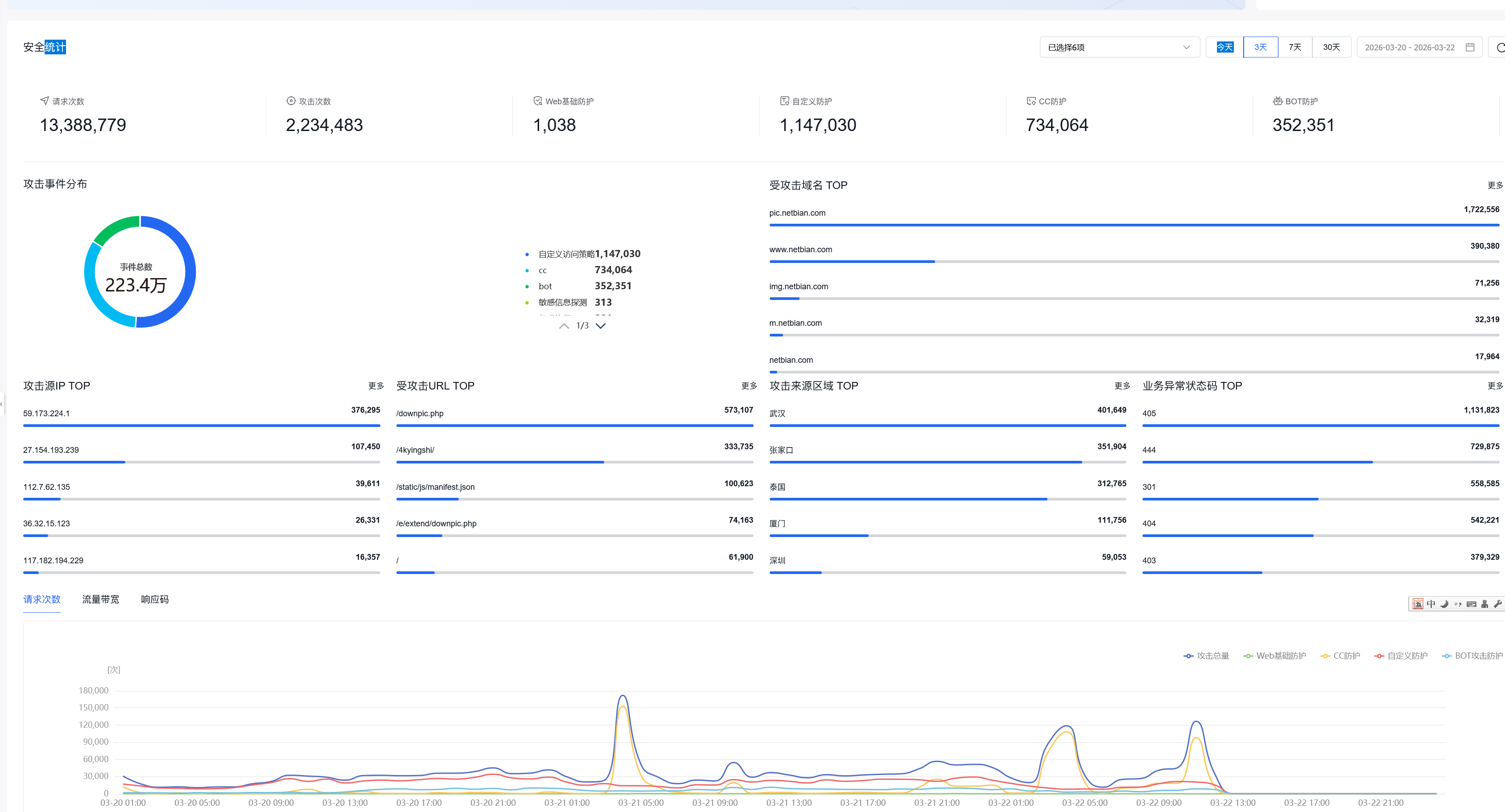Click the date range input field
Screen dimensions: 1505x812
[x=1409, y=47]
